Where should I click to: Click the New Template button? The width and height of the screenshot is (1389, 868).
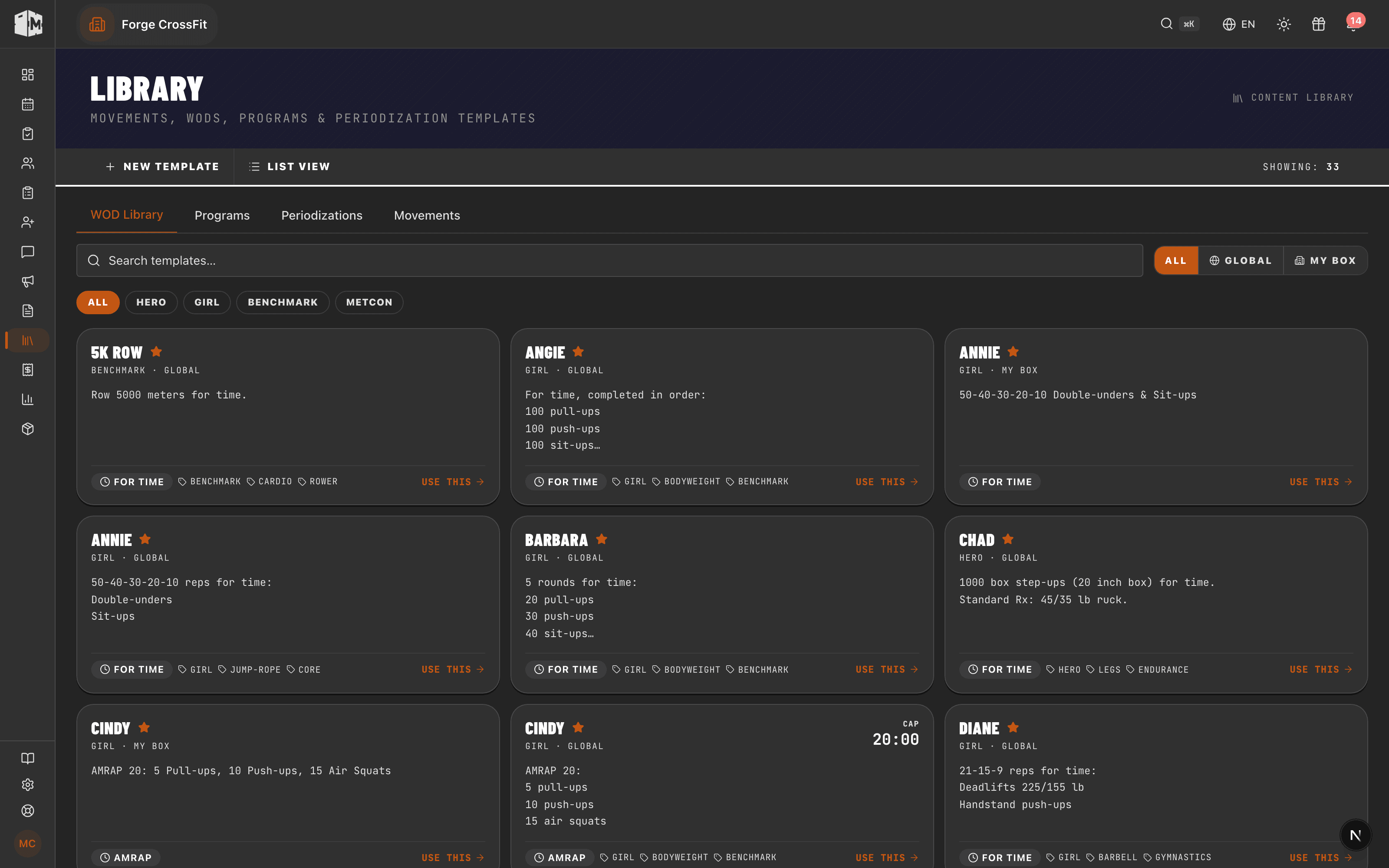tap(162, 167)
